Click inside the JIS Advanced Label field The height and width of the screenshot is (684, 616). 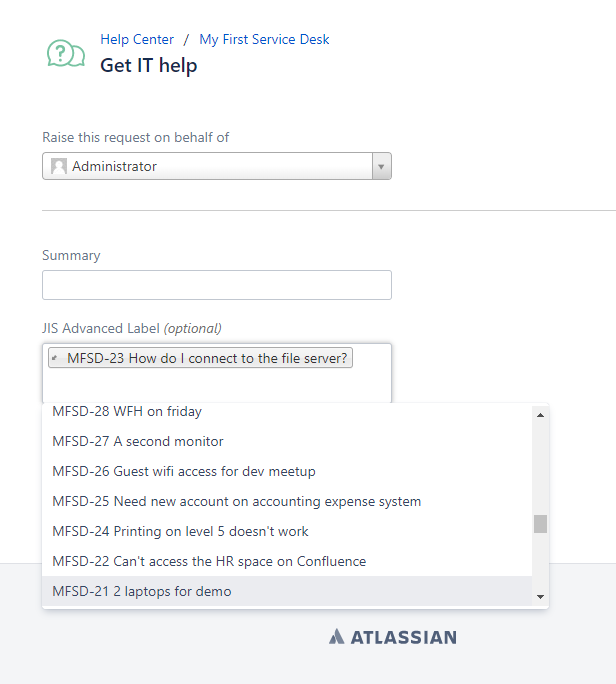(x=216, y=385)
